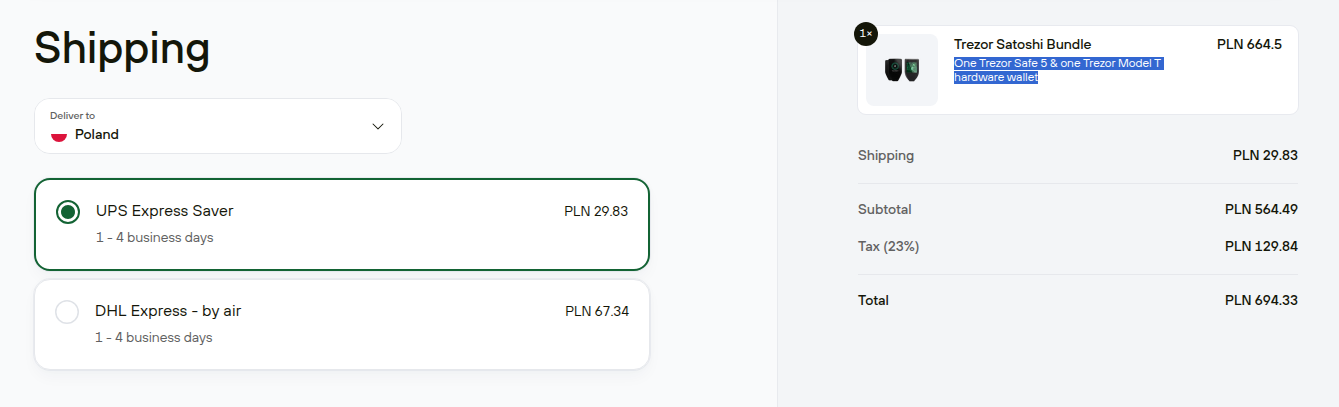1339x407 pixels.
Task: Click the Poland flag icon
Action: 59,135
